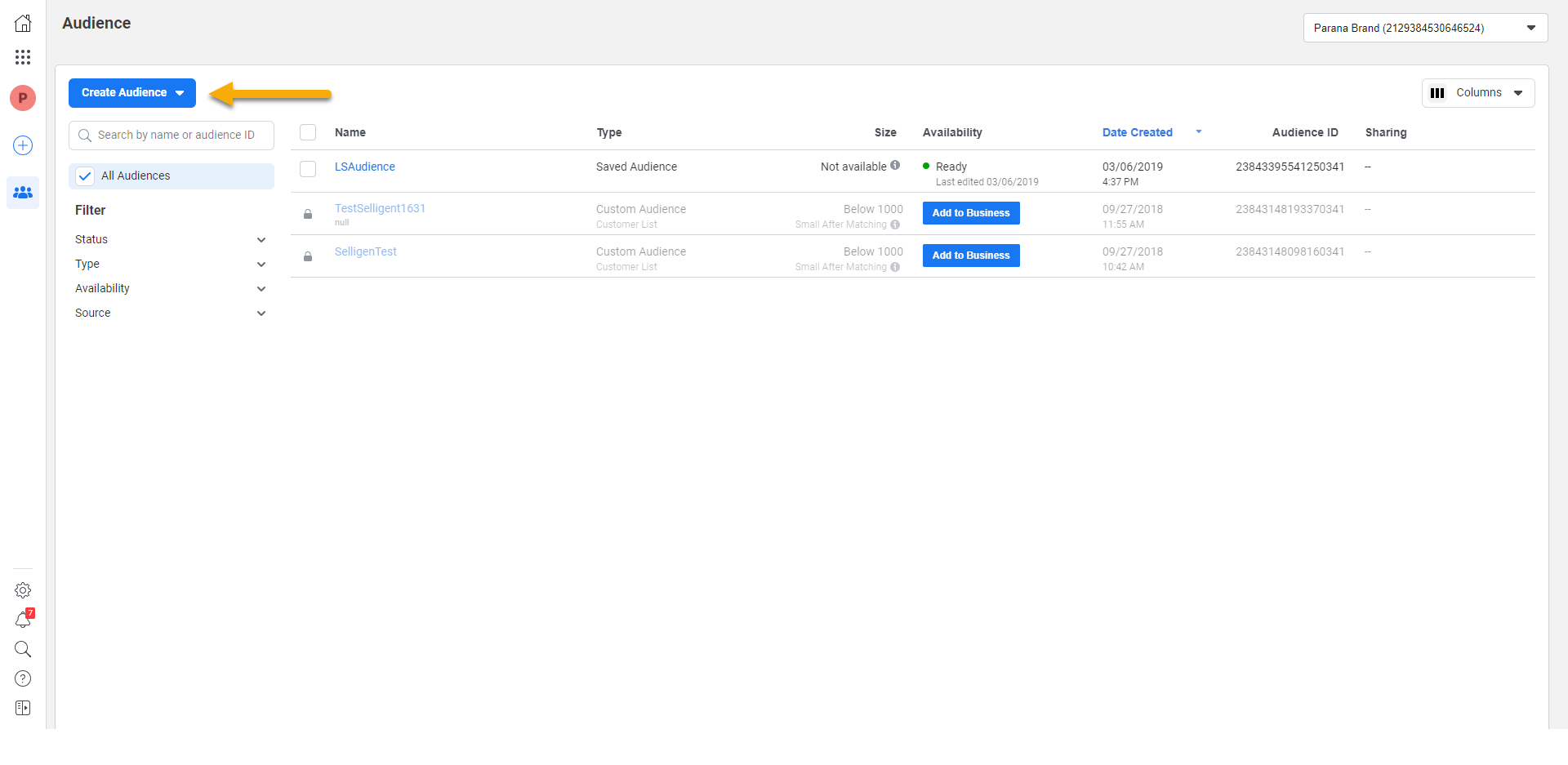Open the Parana Brand account dropdown
1568x765 pixels.
click(1424, 28)
